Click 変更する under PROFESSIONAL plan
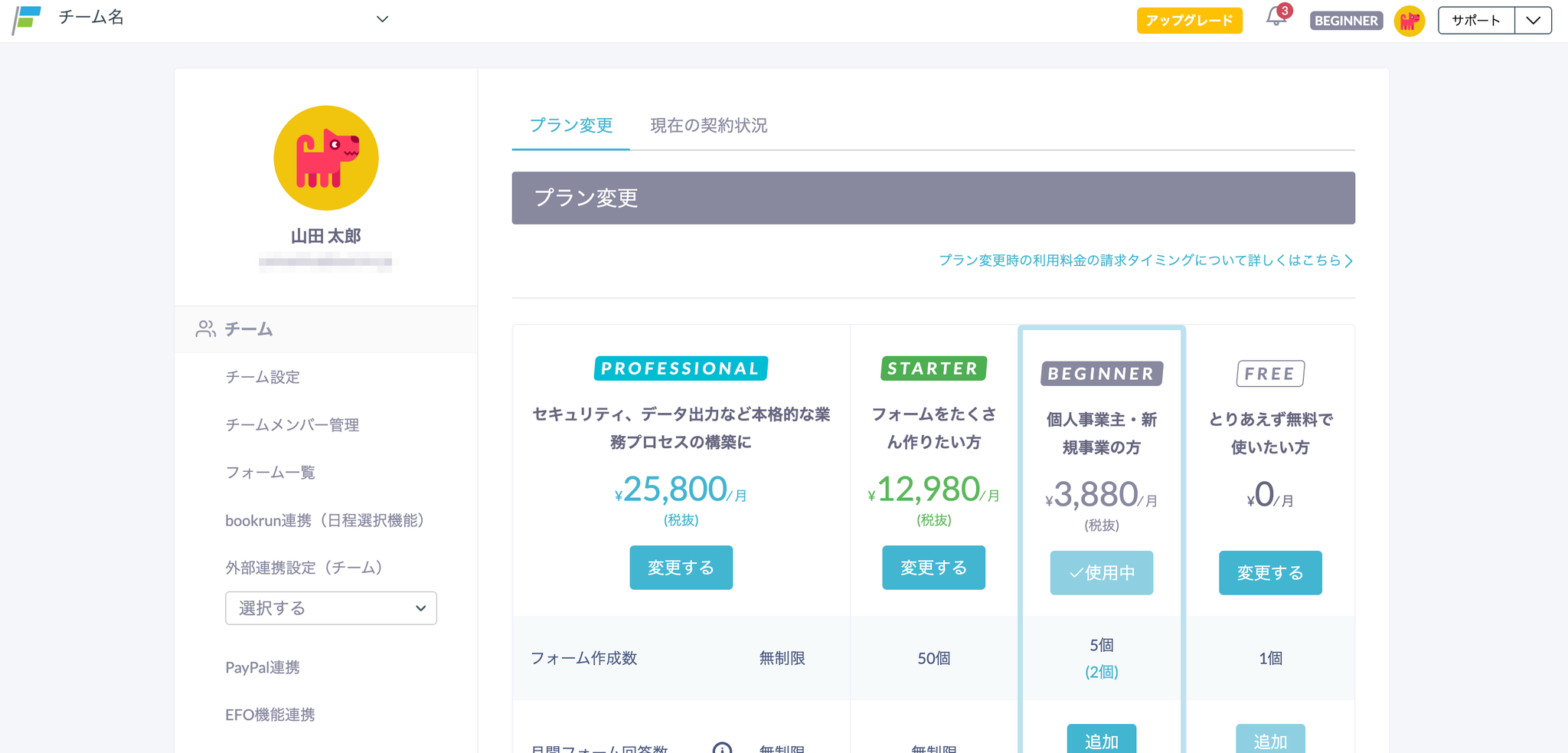Screen dimensions: 1568x753 click(681, 568)
